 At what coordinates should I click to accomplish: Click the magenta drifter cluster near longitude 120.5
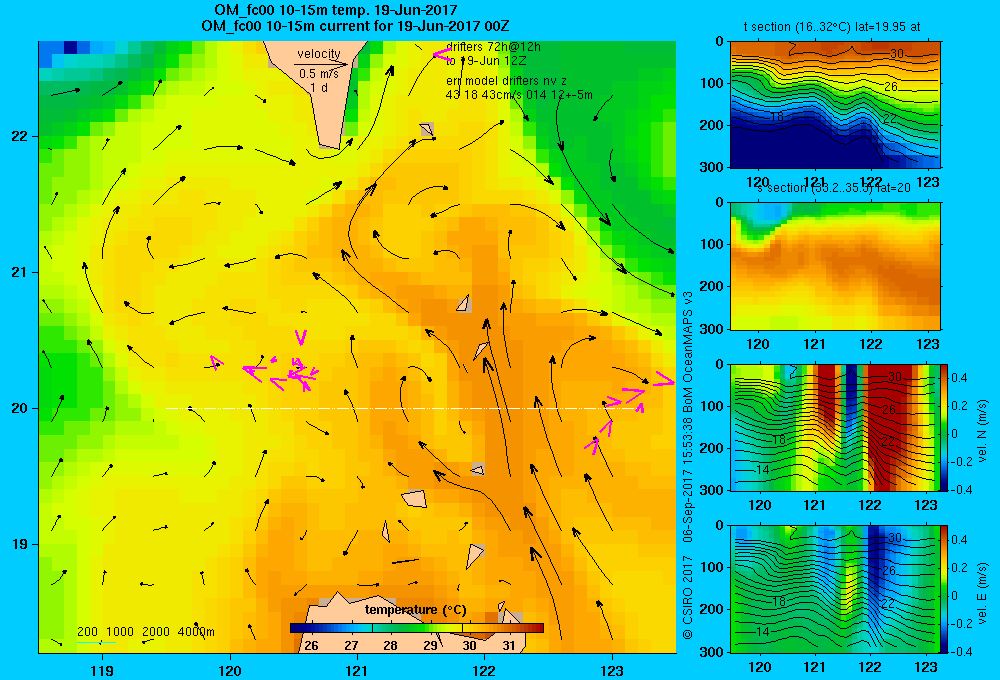301,371
